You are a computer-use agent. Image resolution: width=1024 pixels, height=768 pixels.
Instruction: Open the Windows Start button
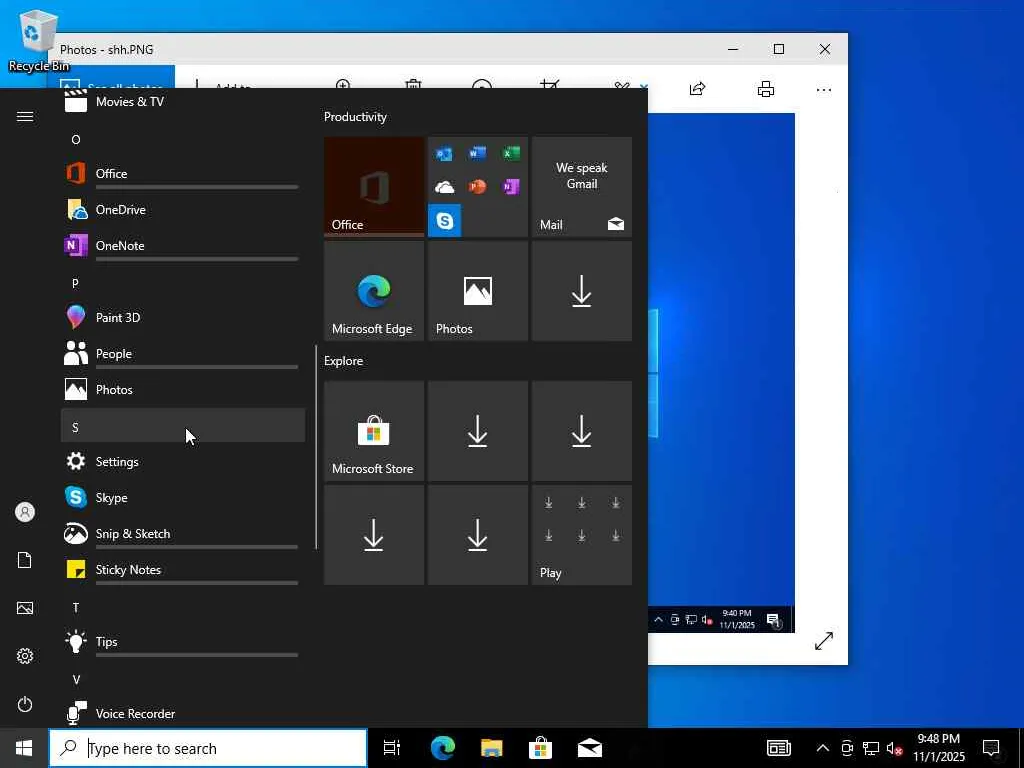pos(24,748)
